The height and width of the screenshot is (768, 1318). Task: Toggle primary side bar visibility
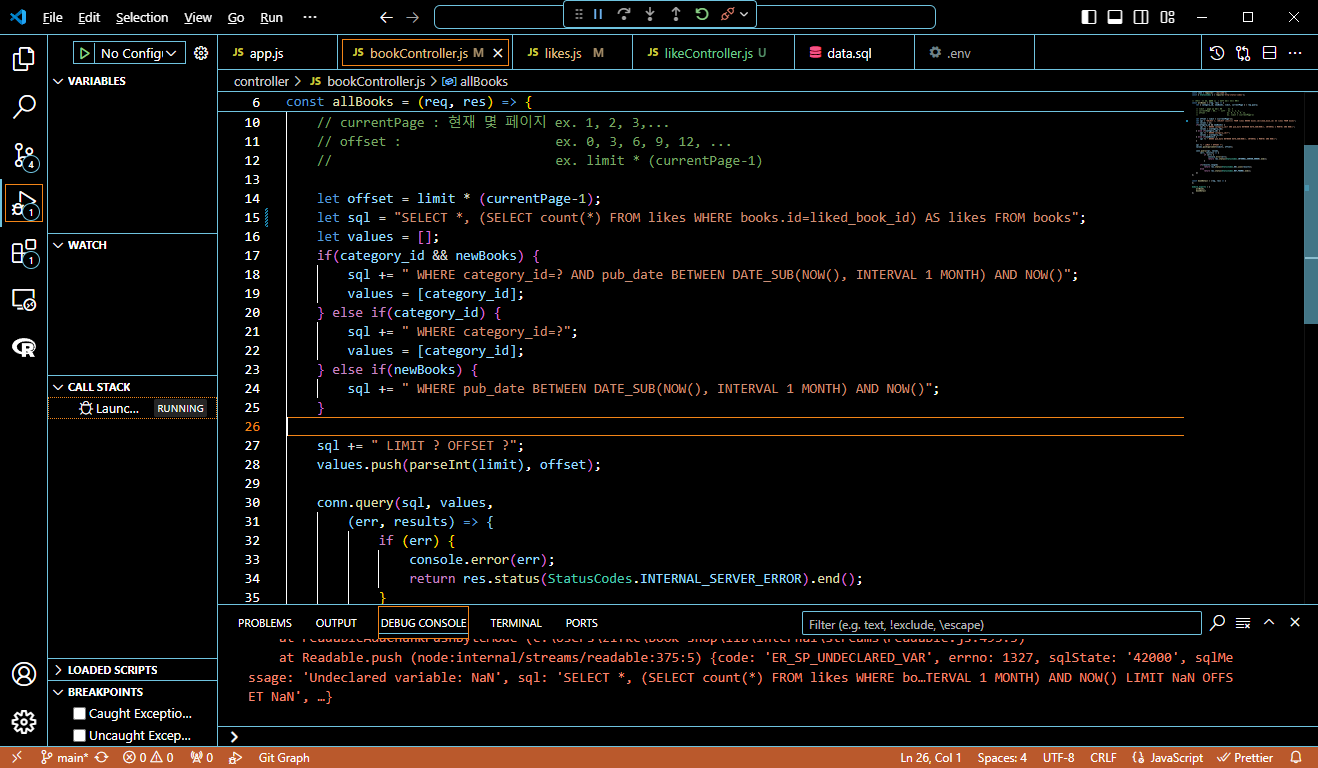pos(1089,17)
